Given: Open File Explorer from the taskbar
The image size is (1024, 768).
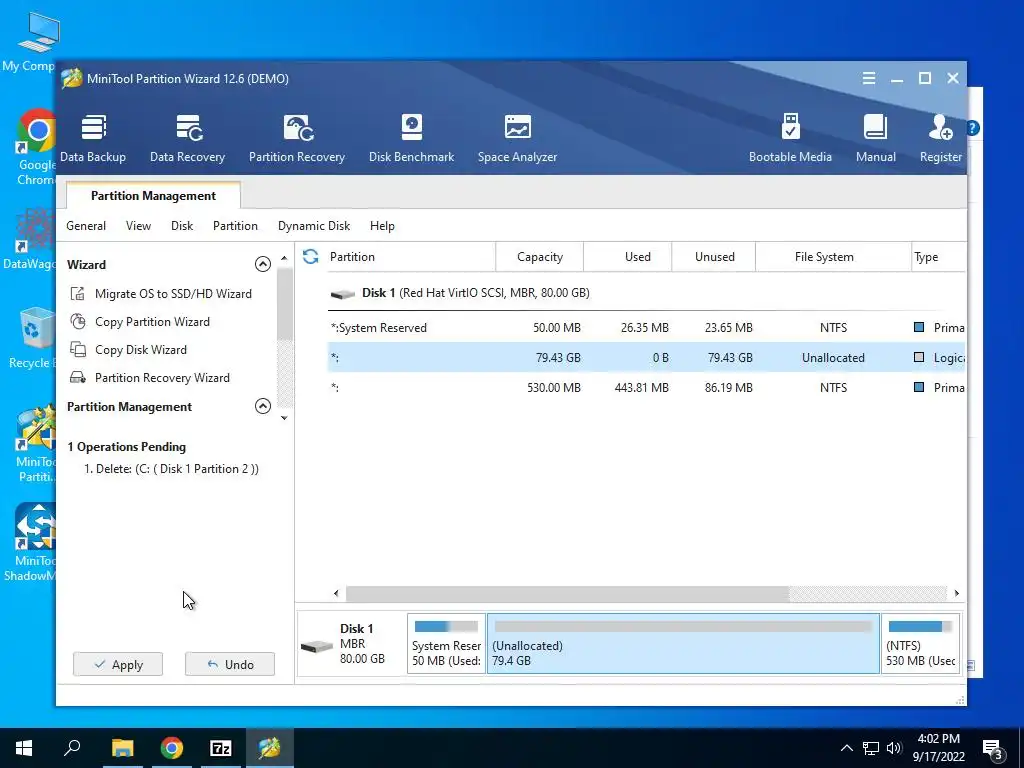Looking at the screenshot, I should coord(123,748).
